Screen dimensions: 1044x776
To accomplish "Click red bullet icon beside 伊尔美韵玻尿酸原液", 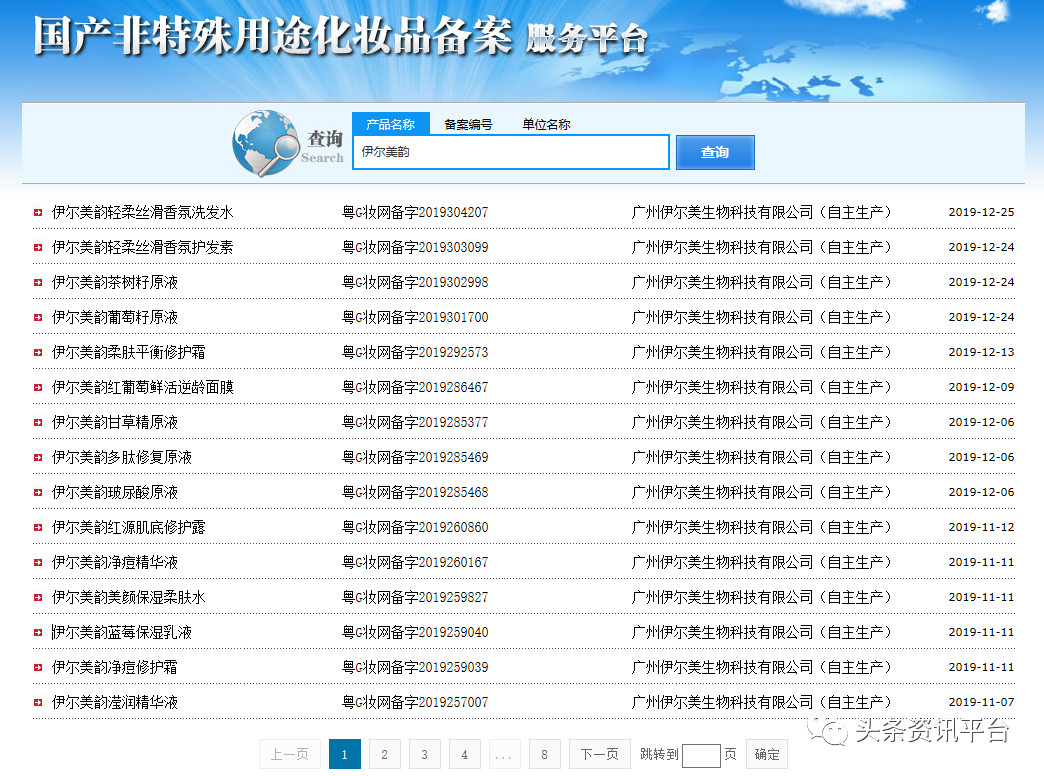I will [x=37, y=493].
